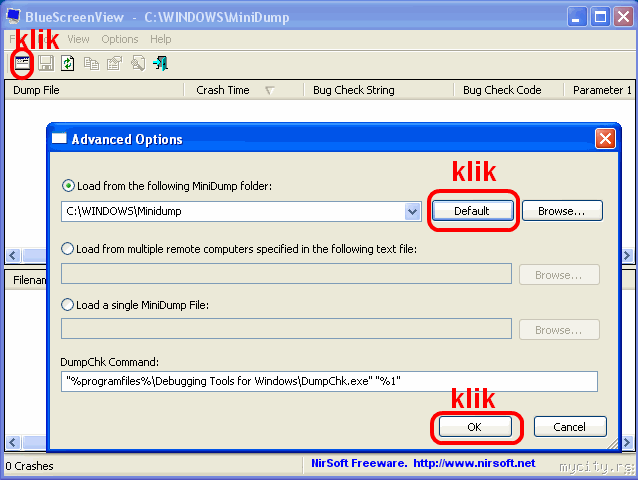Screen dimensions: 638x480
Task: Click the Parameter 1 column header
Action: coord(600,90)
